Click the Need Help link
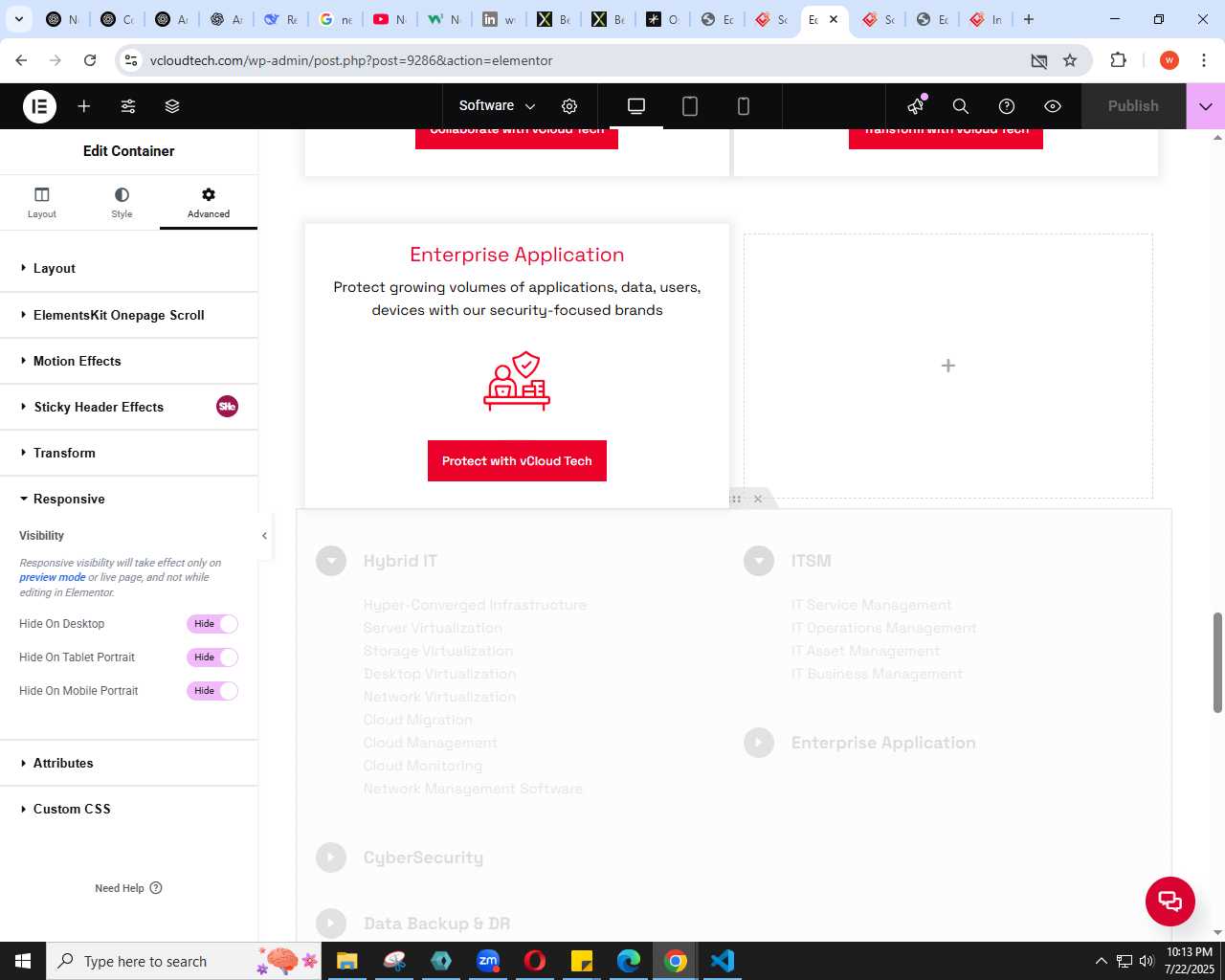 pos(128,888)
